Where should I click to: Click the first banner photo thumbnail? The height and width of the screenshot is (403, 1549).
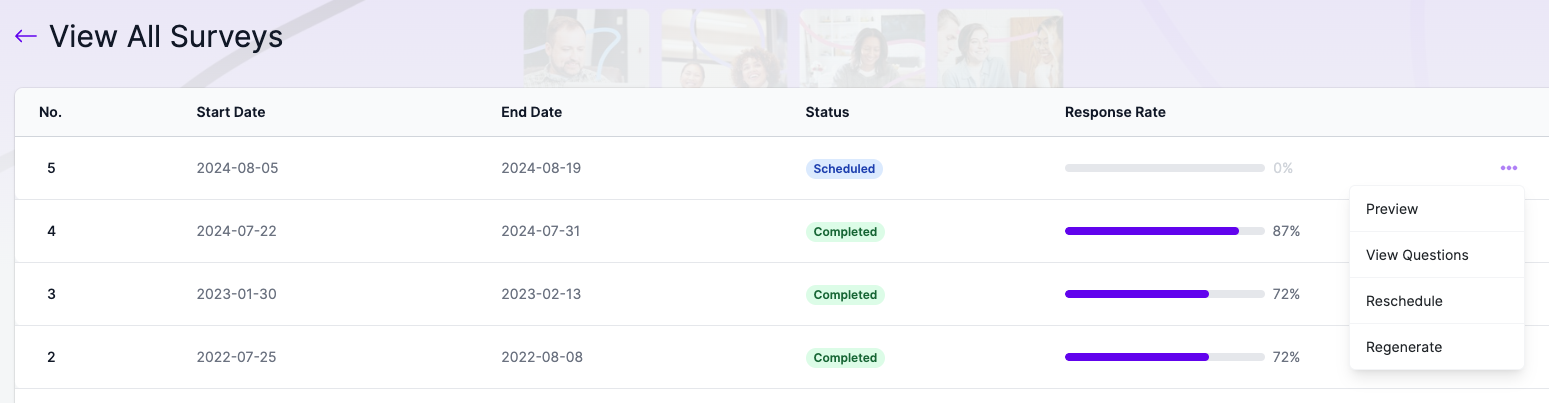[586, 47]
